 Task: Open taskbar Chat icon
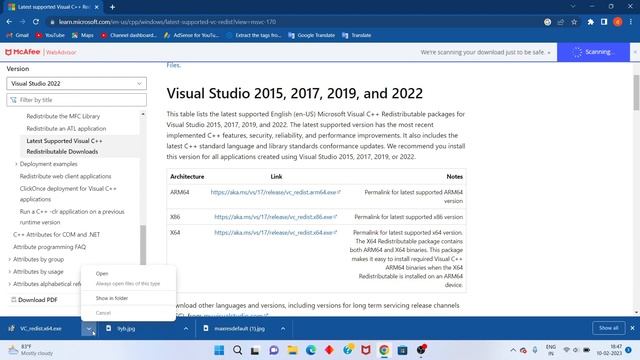(274, 350)
